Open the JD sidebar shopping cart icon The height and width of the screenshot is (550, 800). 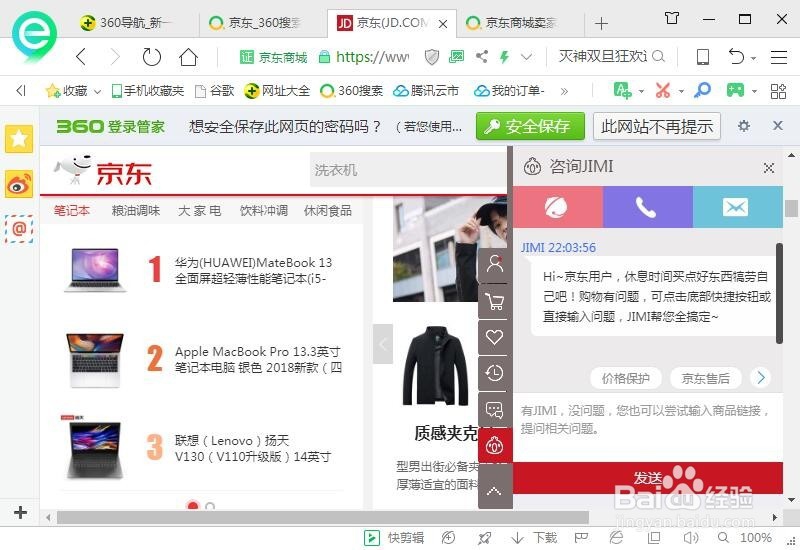[x=494, y=301]
